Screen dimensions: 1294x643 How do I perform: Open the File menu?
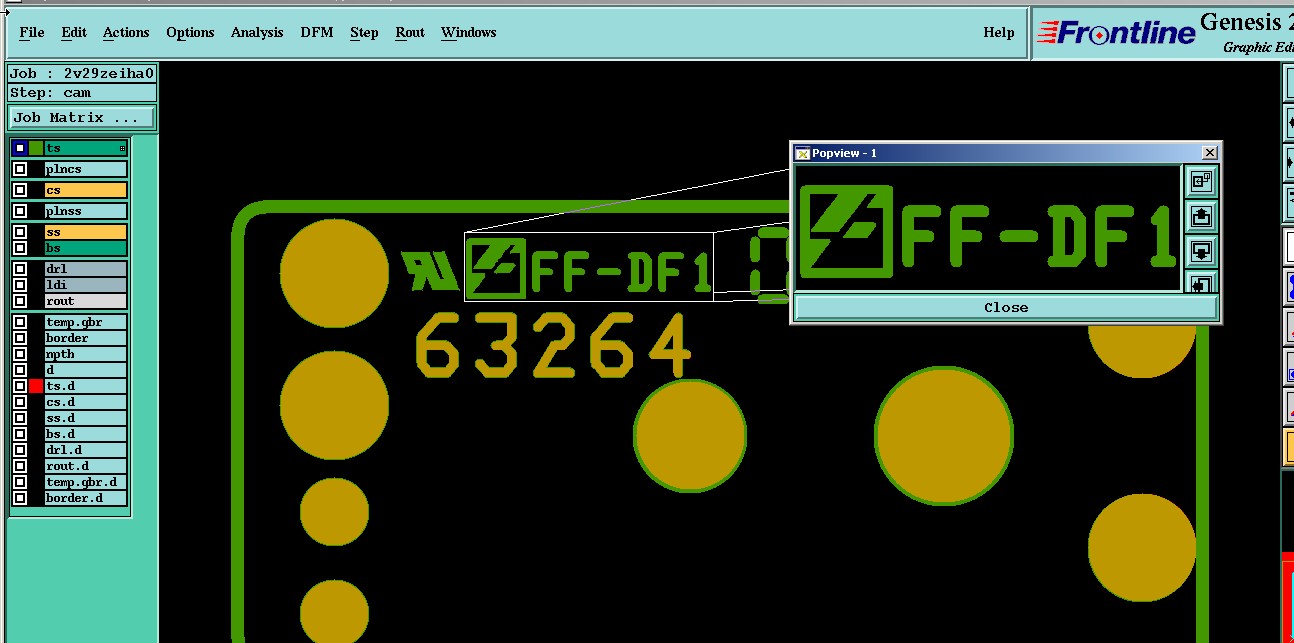click(x=32, y=33)
